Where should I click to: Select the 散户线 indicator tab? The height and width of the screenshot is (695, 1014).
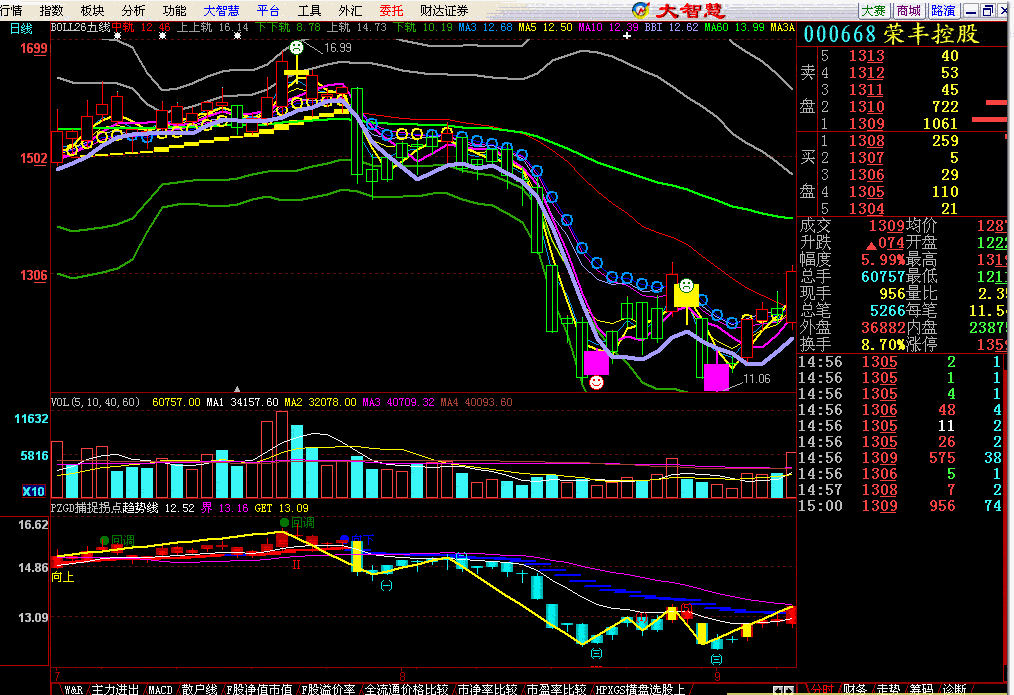(x=198, y=689)
